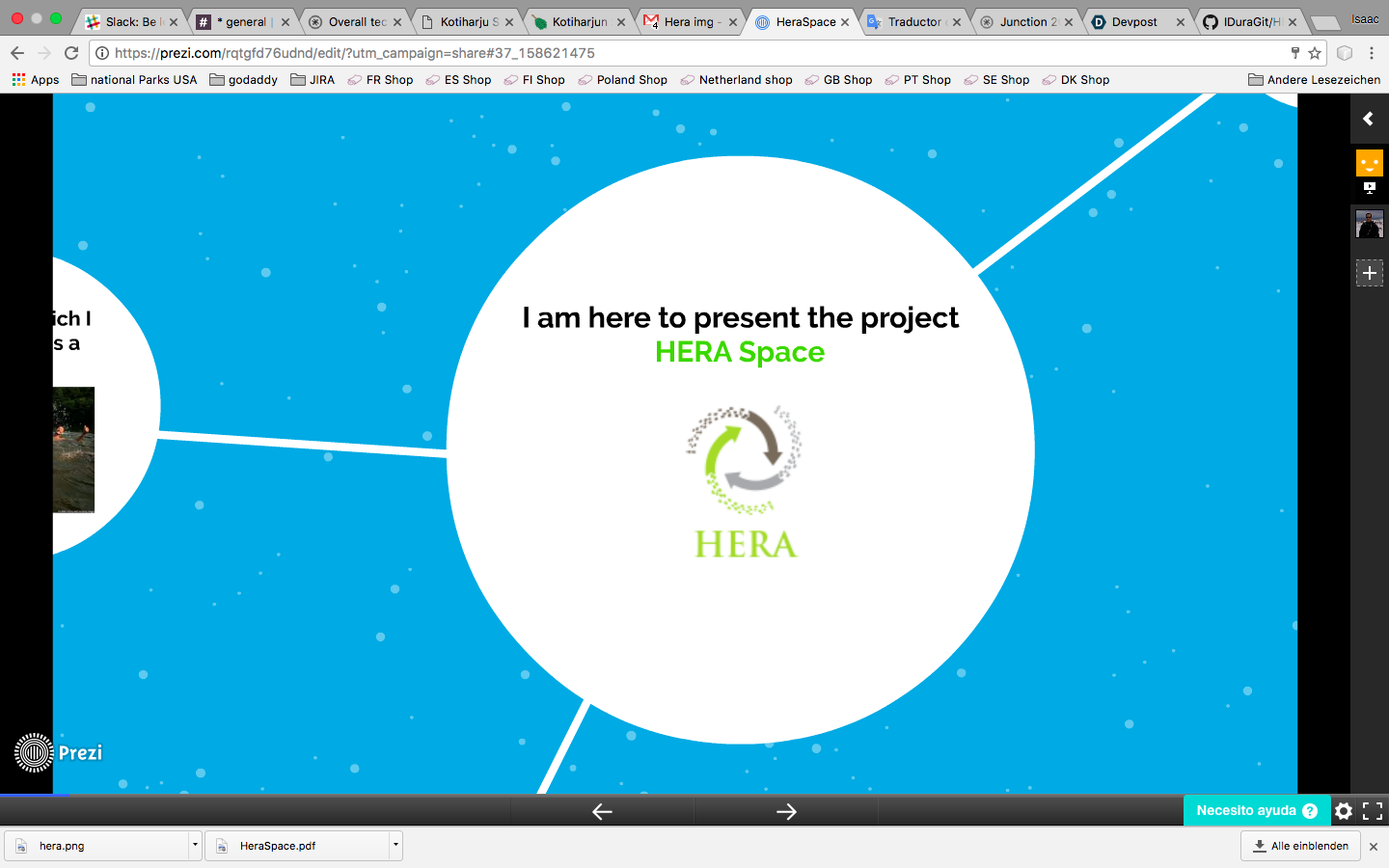Open the national Parks USA bookmark folder
Screen dimensions: 1389x868
pyautogui.click(x=134, y=80)
